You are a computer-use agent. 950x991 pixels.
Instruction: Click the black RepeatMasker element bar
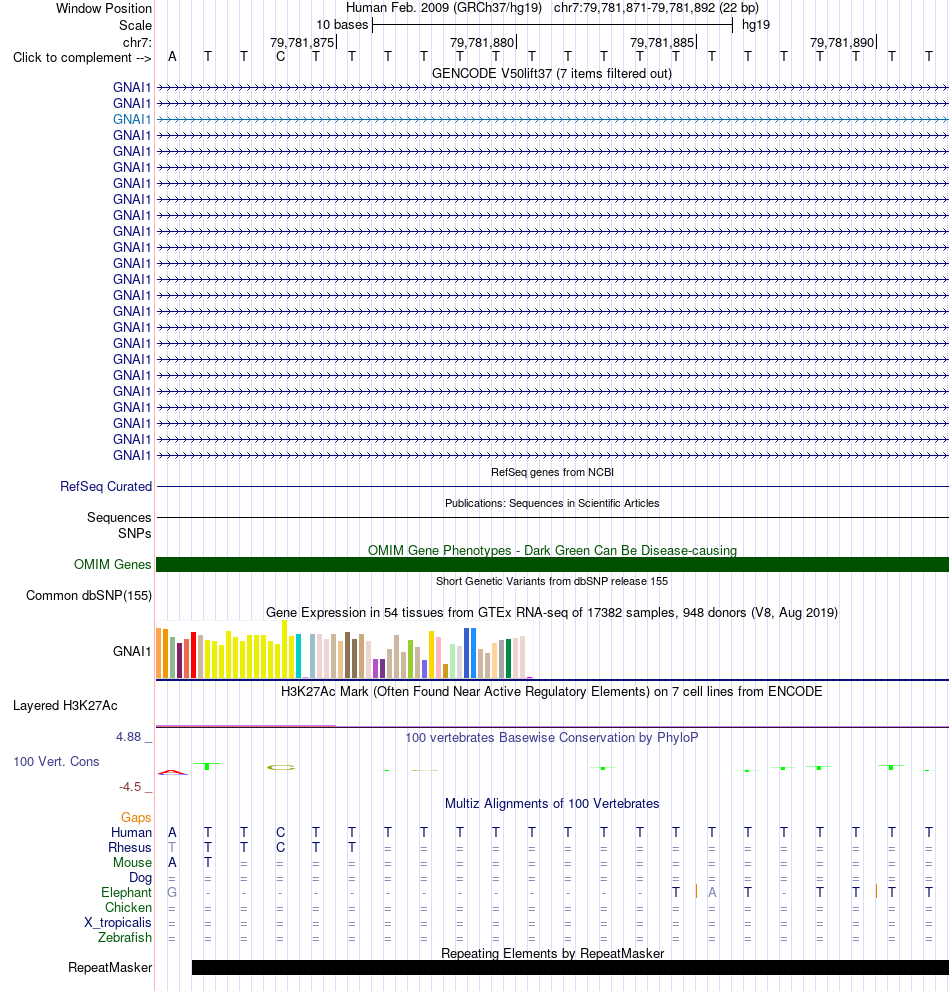pyautogui.click(x=570, y=968)
